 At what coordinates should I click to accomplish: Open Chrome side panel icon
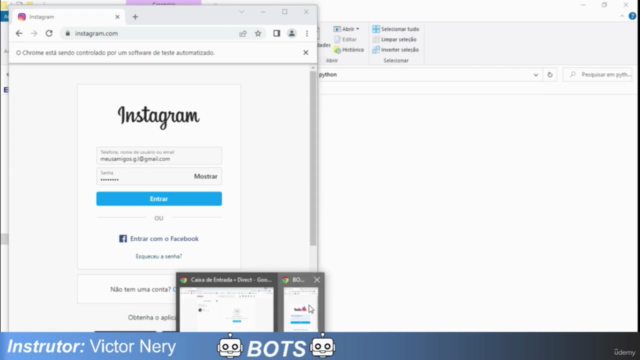276,33
